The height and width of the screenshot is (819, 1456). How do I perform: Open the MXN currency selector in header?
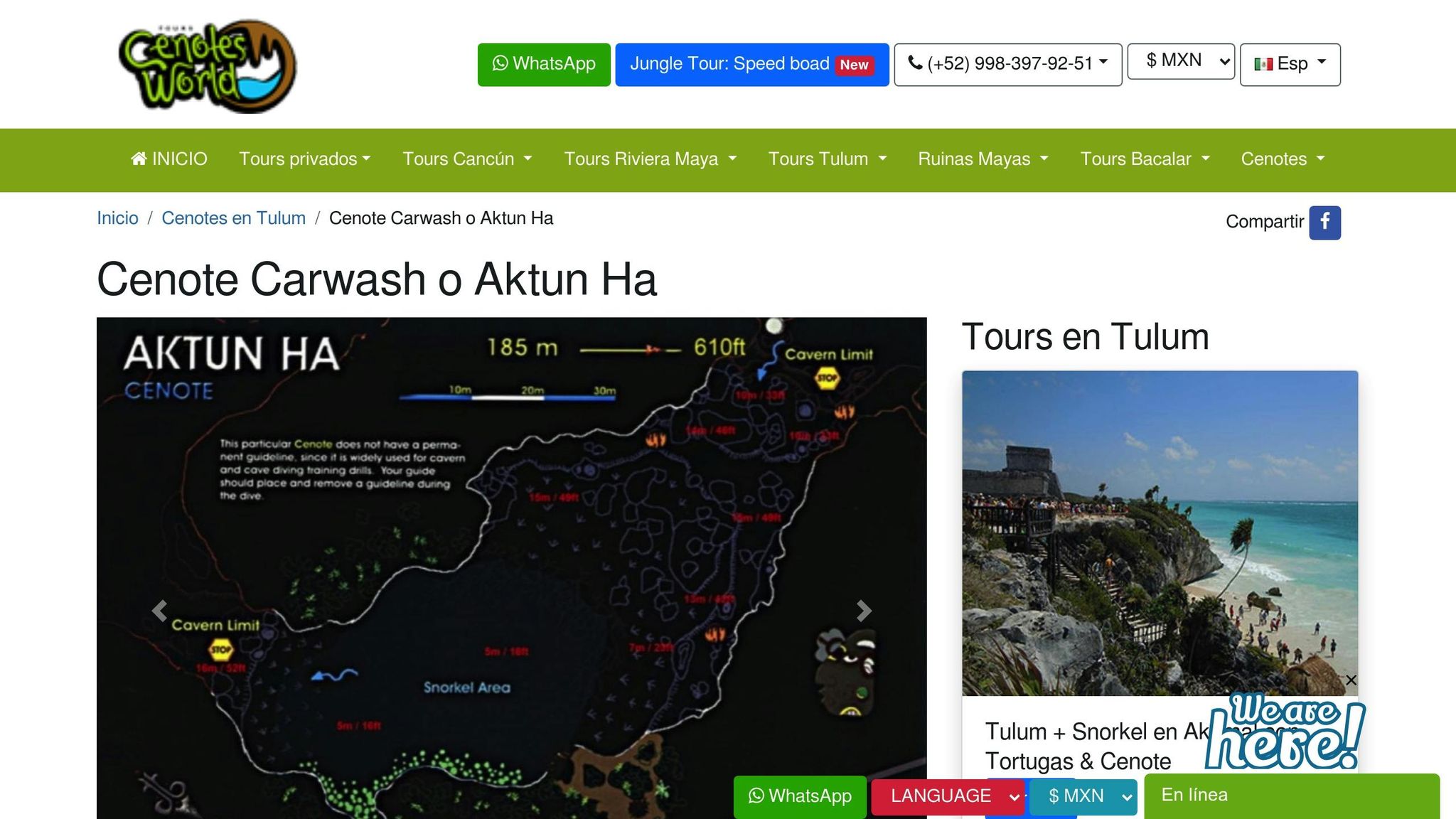(x=1180, y=61)
